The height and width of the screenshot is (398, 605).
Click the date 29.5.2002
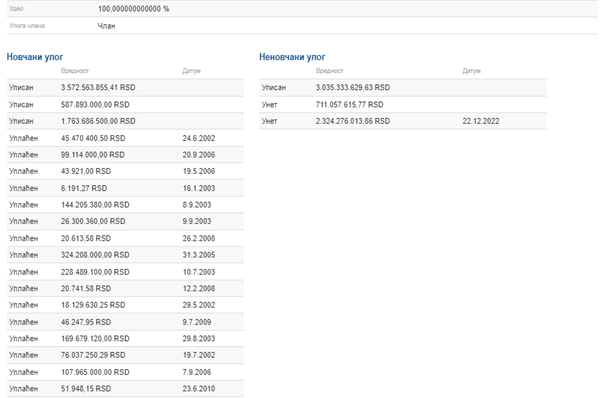(199, 305)
